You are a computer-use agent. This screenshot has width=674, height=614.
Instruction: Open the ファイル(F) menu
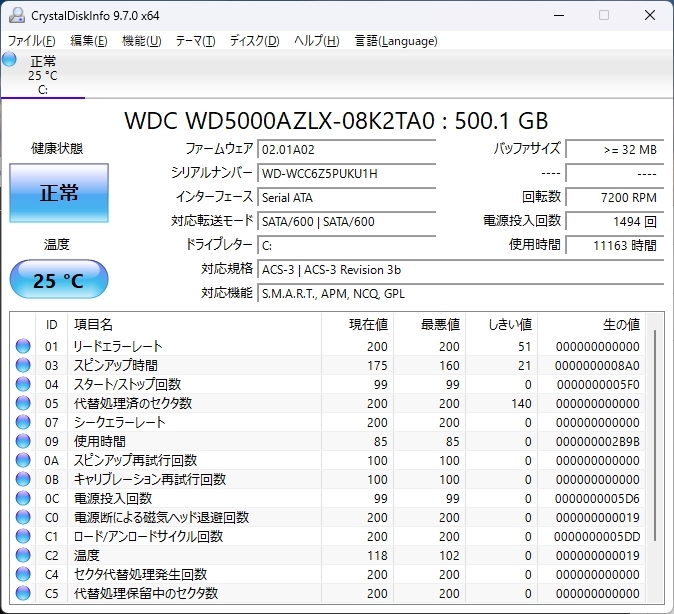tap(32, 41)
